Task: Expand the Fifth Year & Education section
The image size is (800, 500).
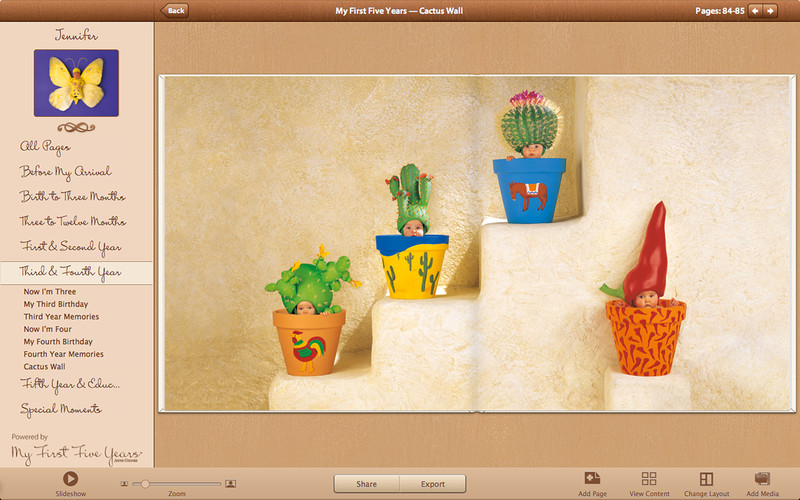Action: pyautogui.click(x=70, y=384)
